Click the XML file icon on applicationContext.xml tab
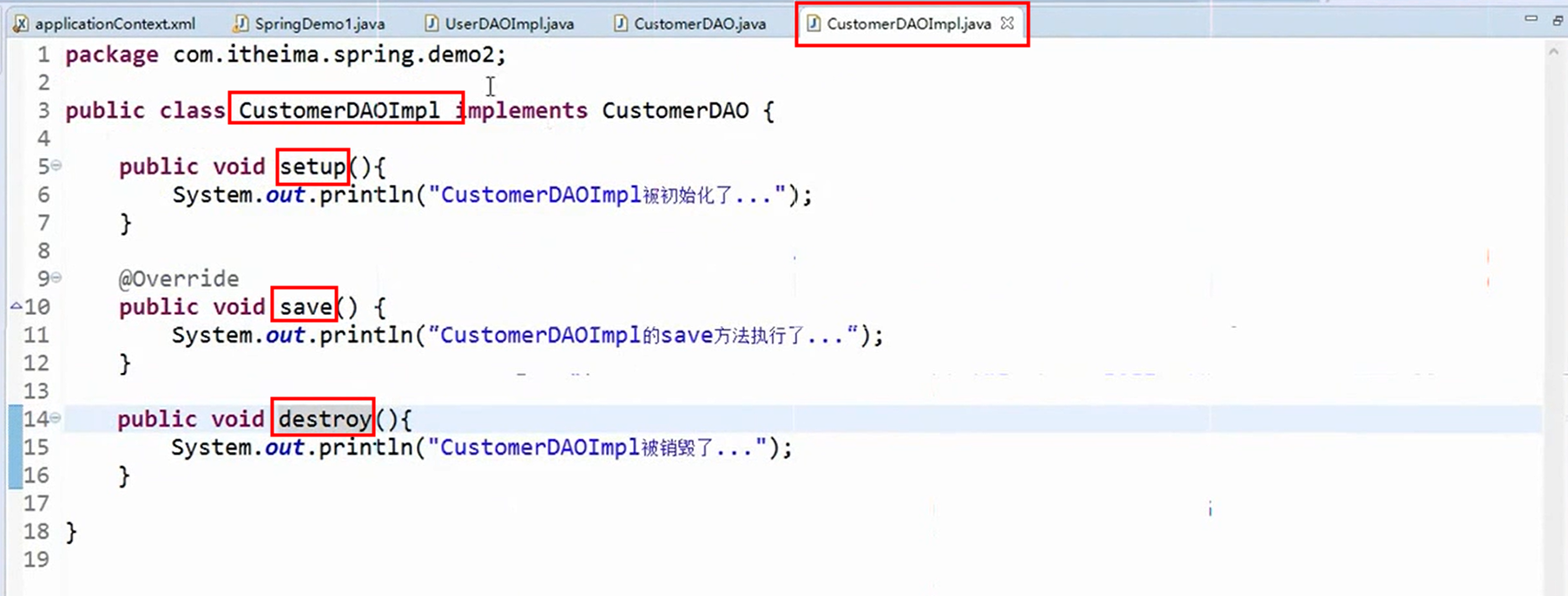1568x596 pixels. click(x=21, y=23)
